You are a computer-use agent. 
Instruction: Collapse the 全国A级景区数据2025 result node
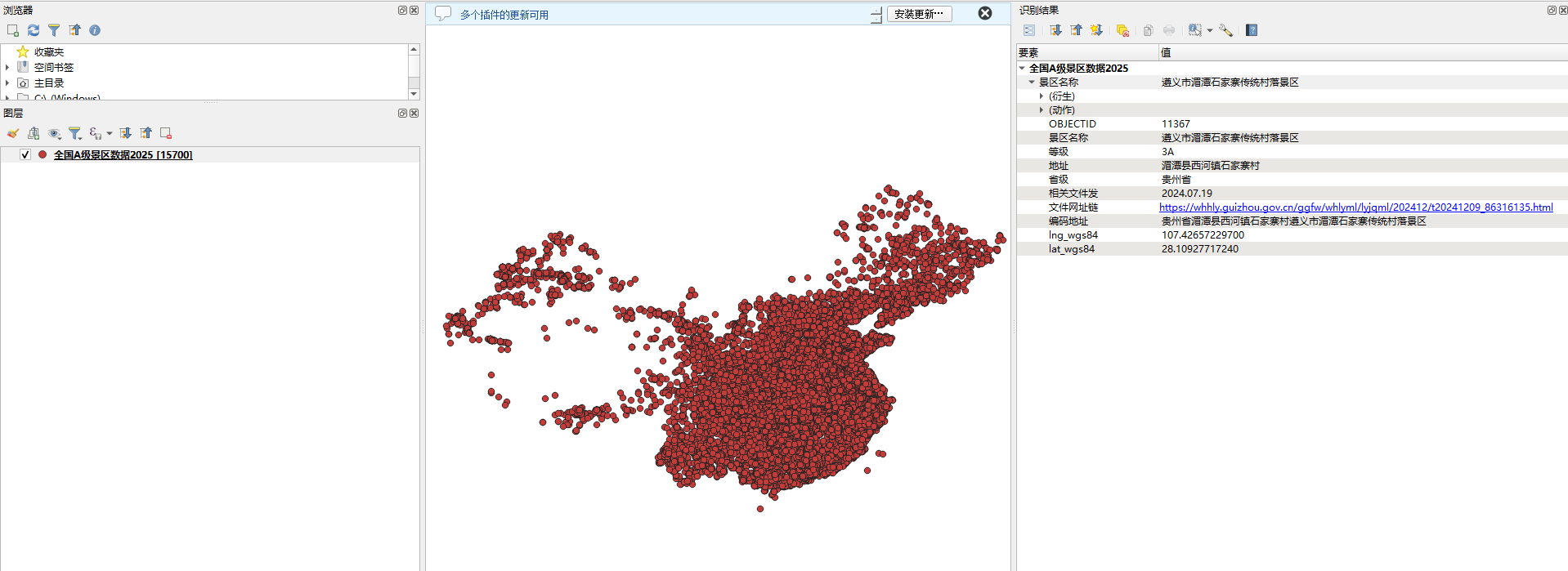tap(1022, 69)
